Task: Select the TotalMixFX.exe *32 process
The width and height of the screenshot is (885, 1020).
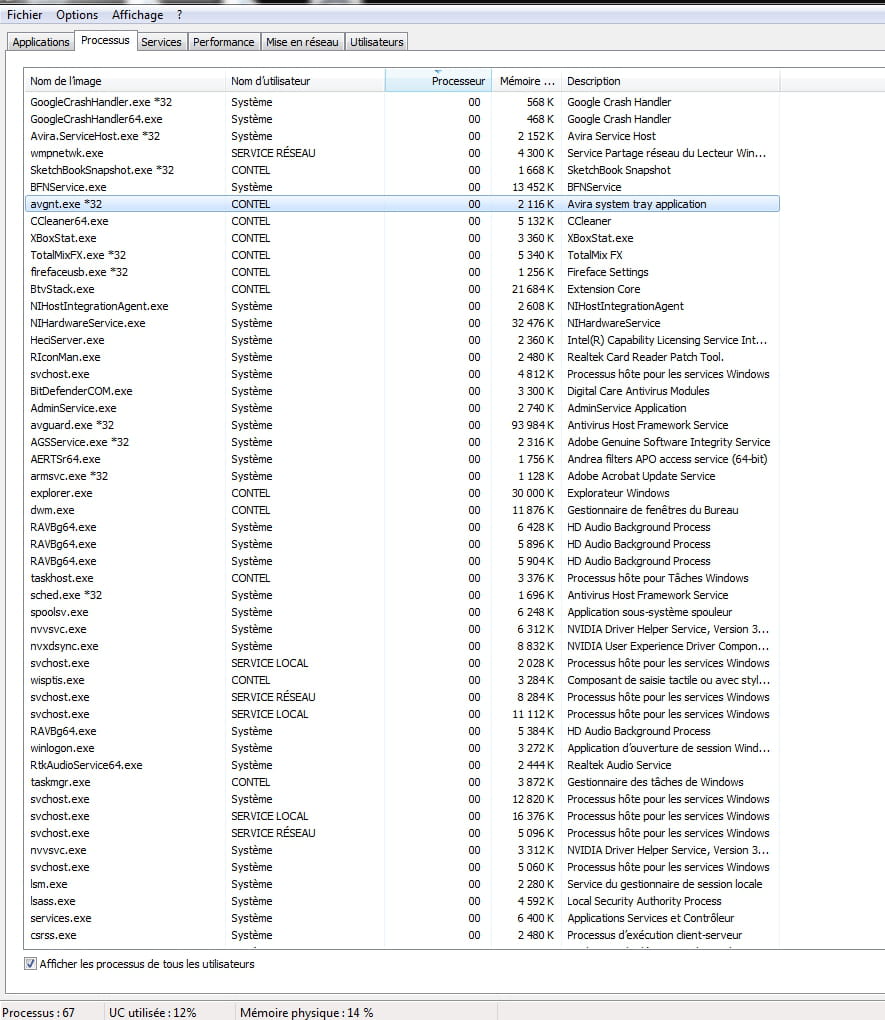Action: click(402, 255)
